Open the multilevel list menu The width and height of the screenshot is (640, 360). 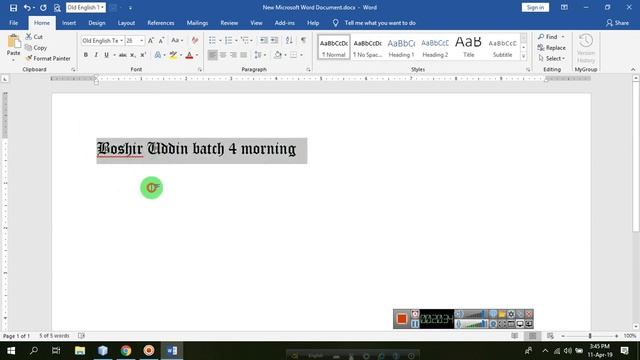246,40
